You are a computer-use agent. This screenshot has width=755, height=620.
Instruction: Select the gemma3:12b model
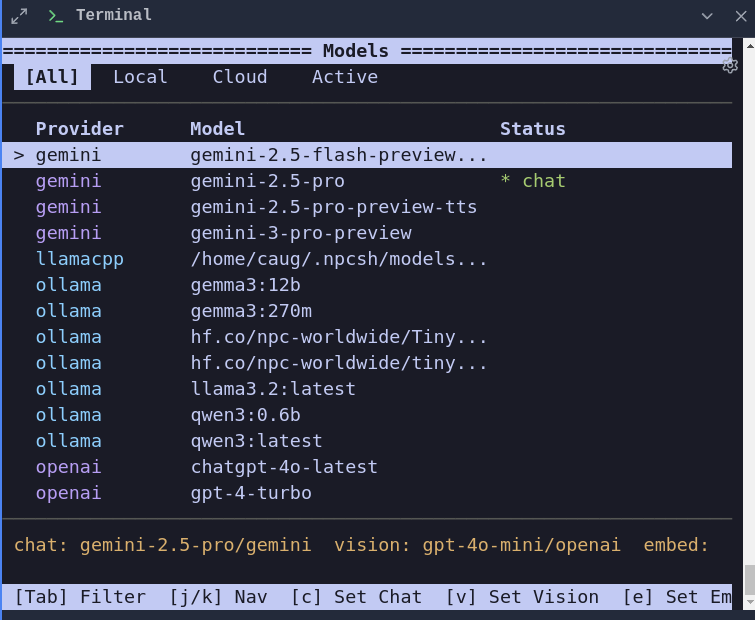[x=246, y=285]
